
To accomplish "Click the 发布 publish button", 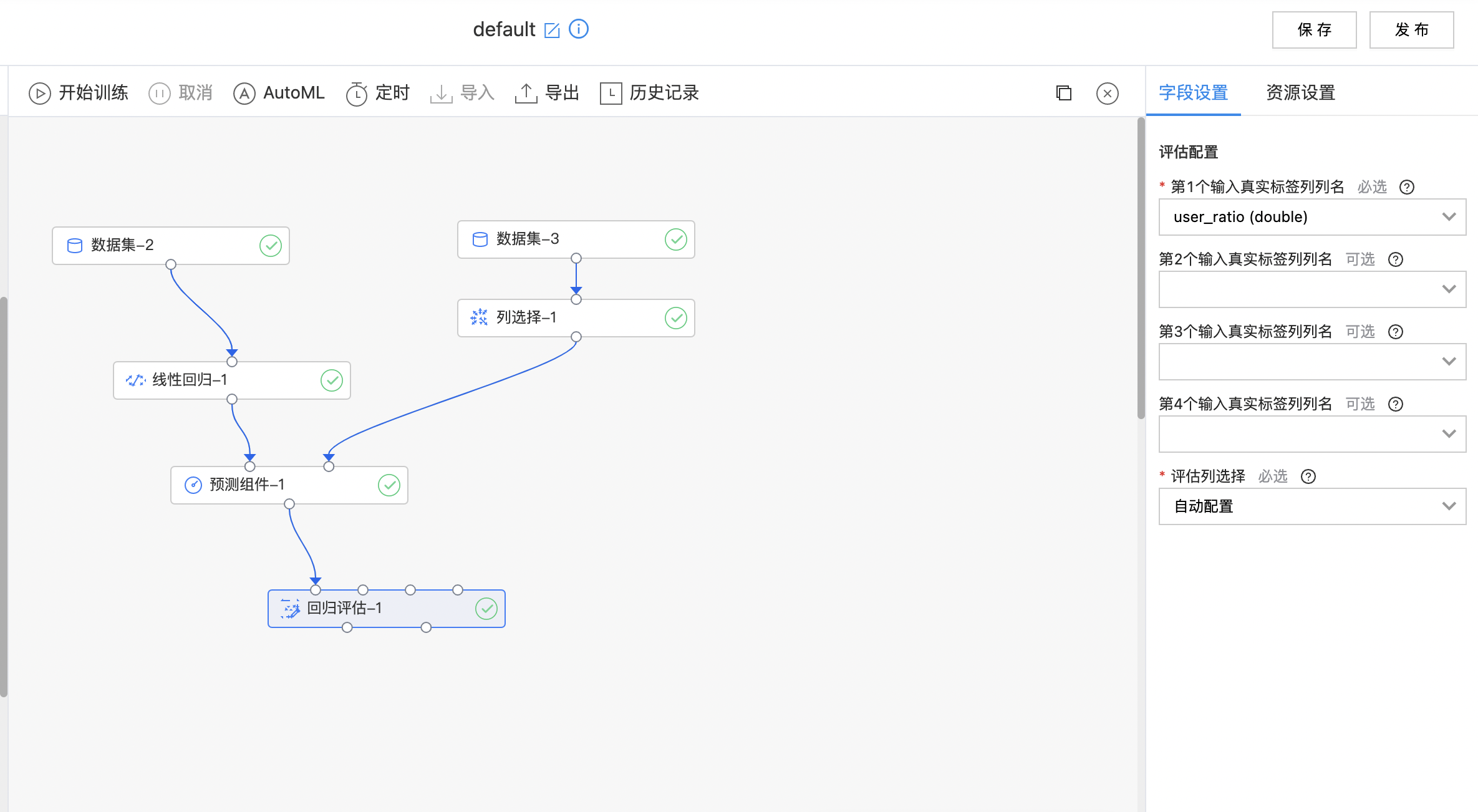I will click(x=1411, y=30).
